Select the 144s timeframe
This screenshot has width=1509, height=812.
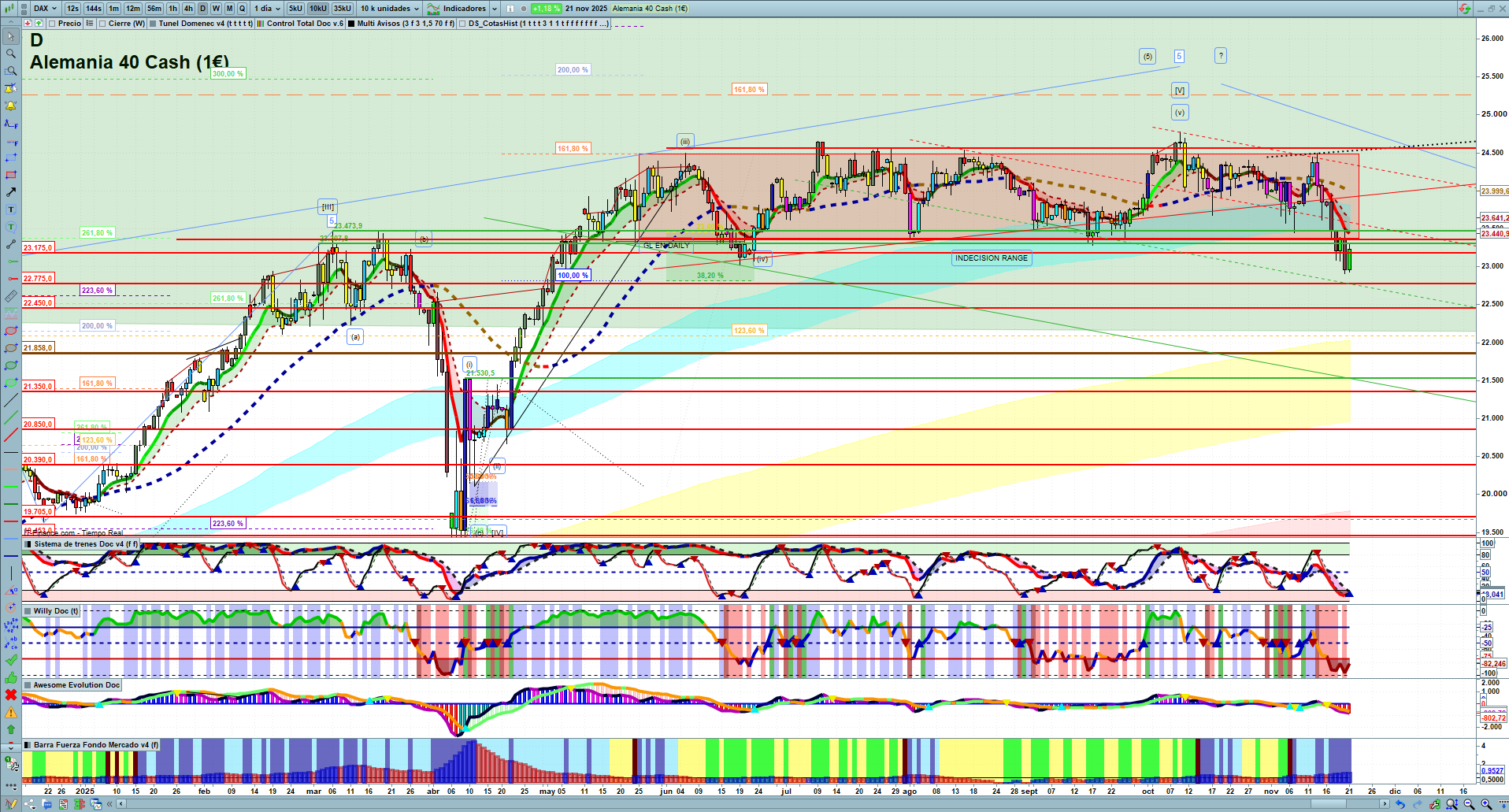tap(94, 9)
